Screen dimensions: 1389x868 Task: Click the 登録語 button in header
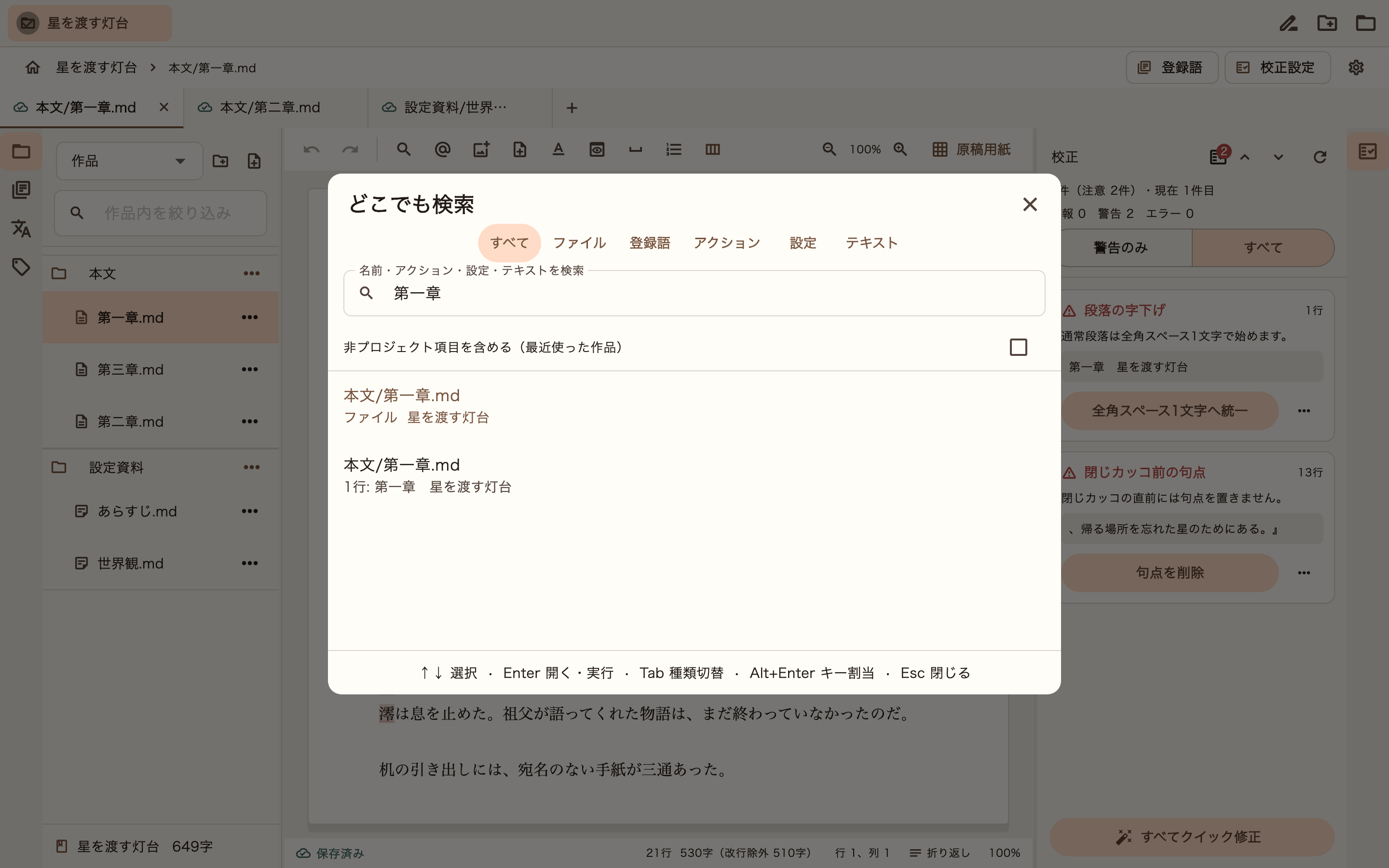tap(1171, 68)
